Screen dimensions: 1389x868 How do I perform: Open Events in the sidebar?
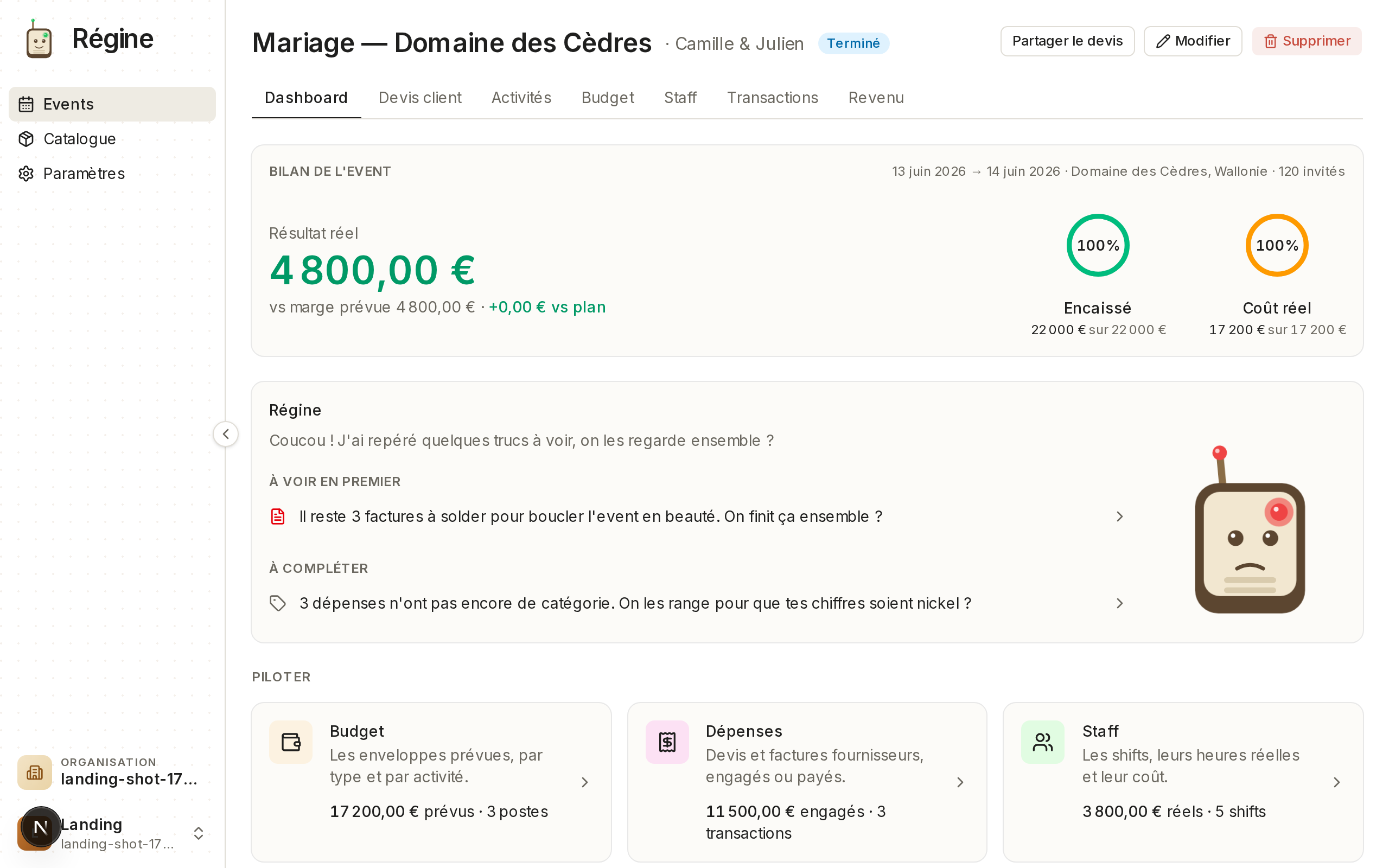click(112, 104)
